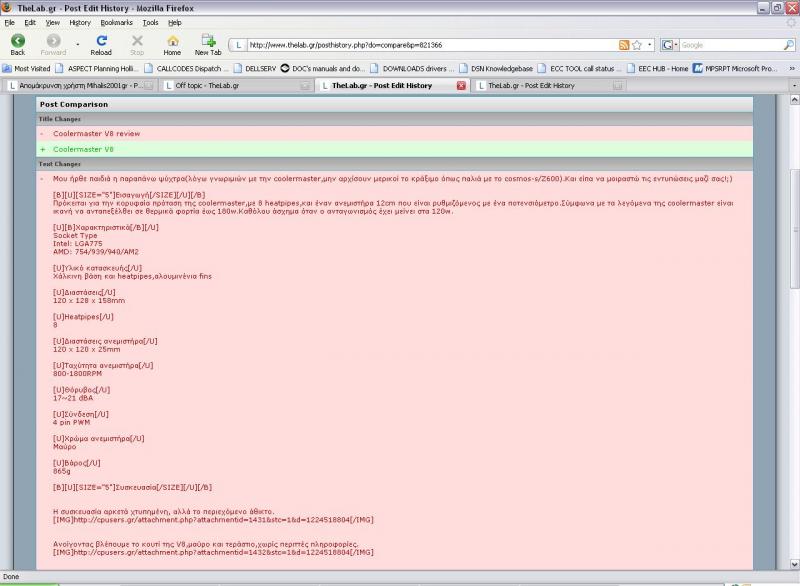This screenshot has width=800, height=586.
Task: Open the search engine selector dropdown
Action: tap(669, 45)
